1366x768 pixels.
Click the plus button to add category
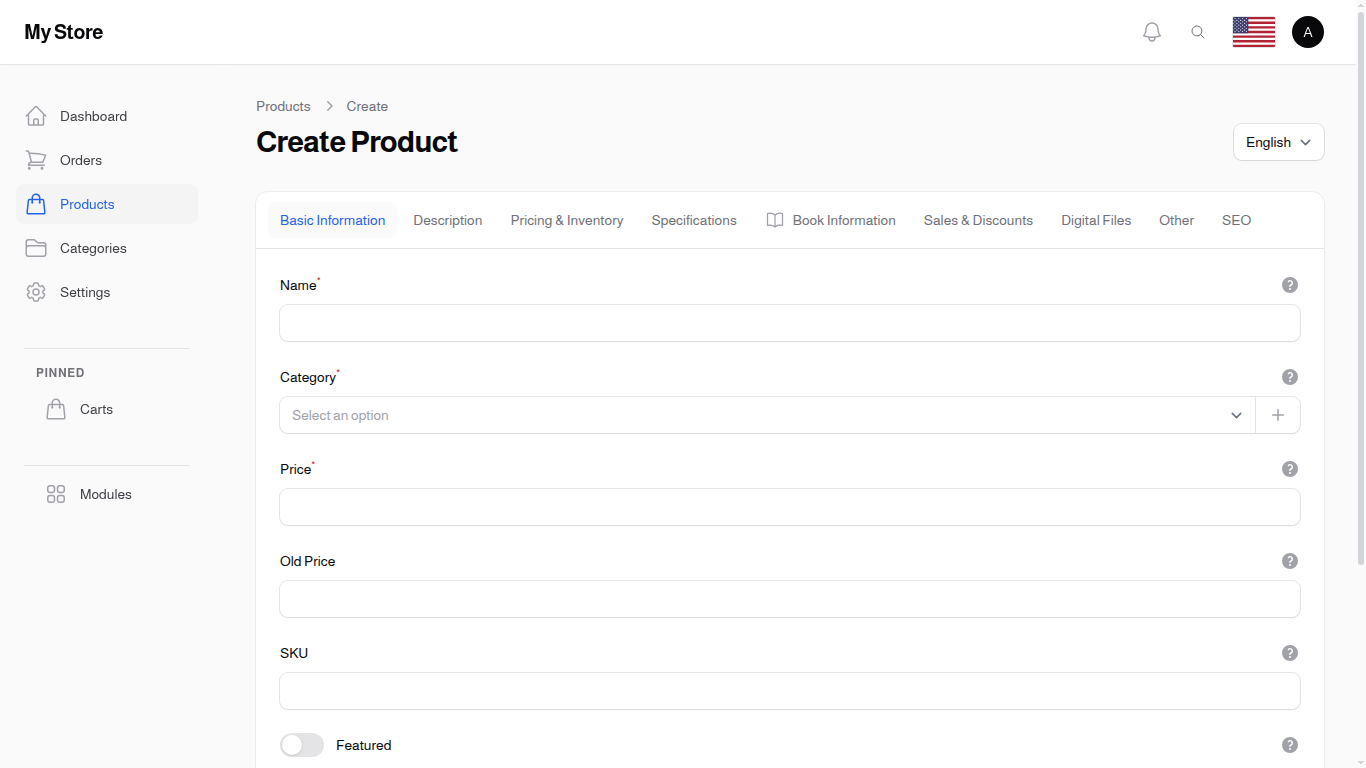[1278, 415]
